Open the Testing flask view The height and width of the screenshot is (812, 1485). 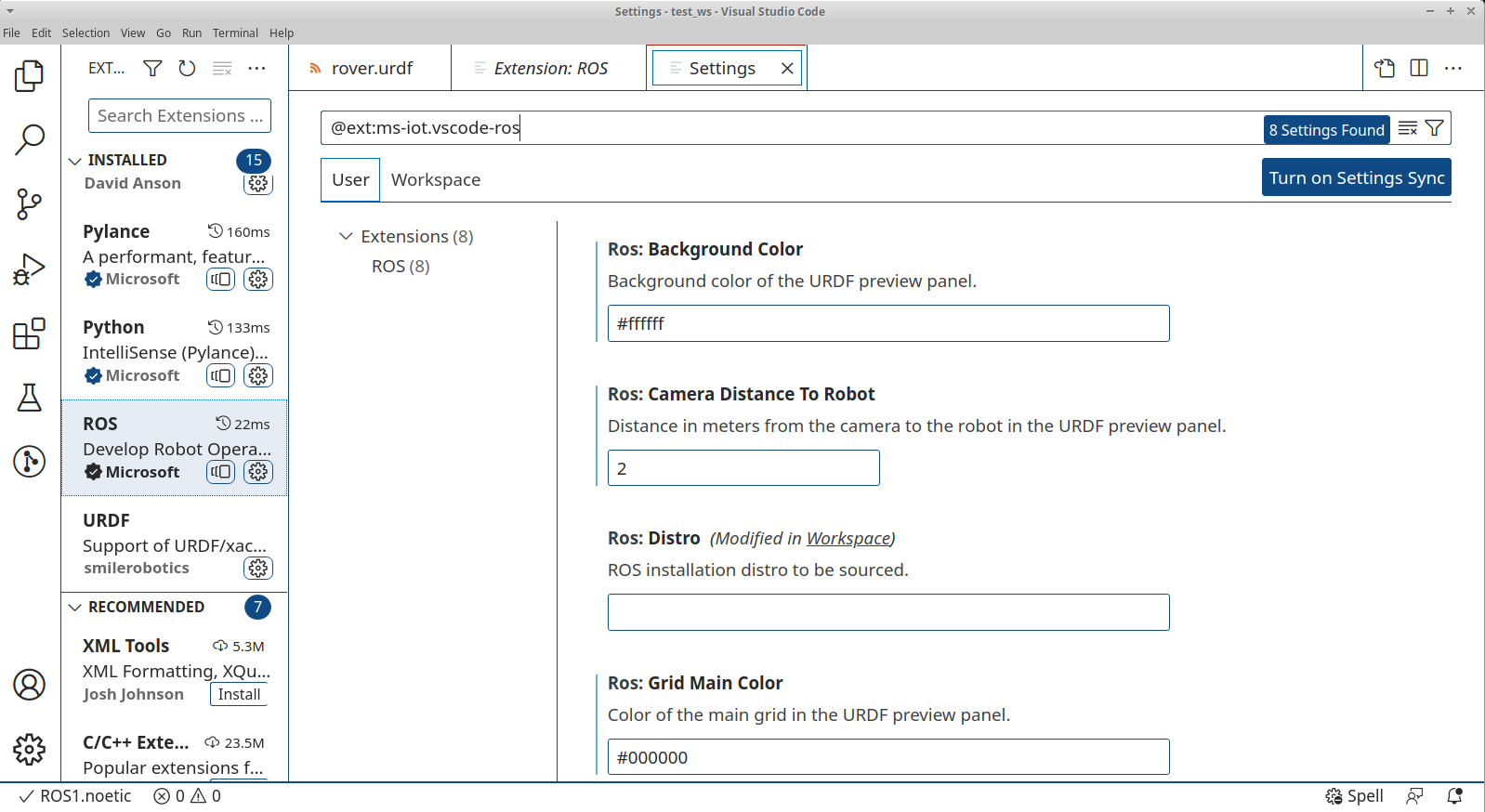tap(30, 398)
